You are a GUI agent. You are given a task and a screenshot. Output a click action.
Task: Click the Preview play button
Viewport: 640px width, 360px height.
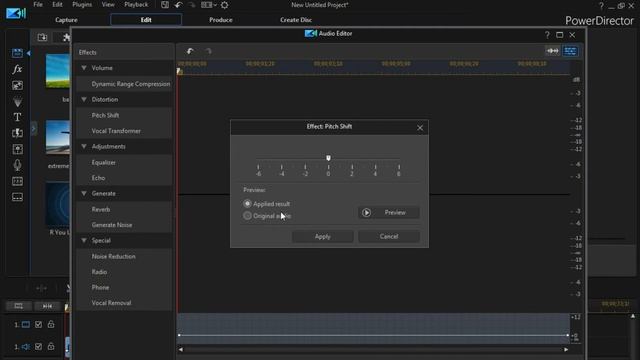[389, 212]
